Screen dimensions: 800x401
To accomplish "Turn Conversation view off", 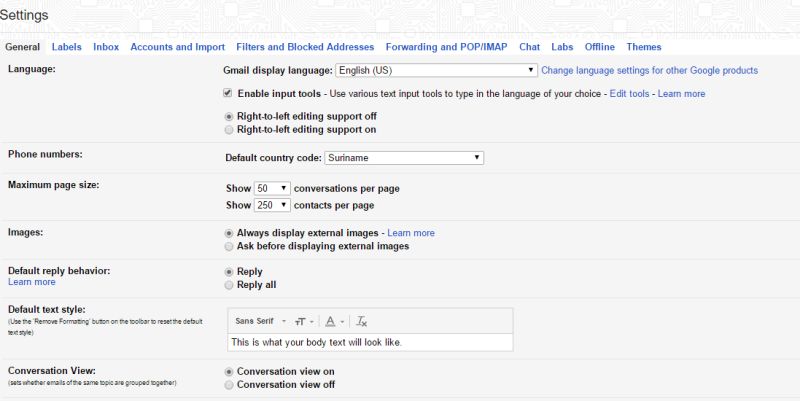I will 229,385.
